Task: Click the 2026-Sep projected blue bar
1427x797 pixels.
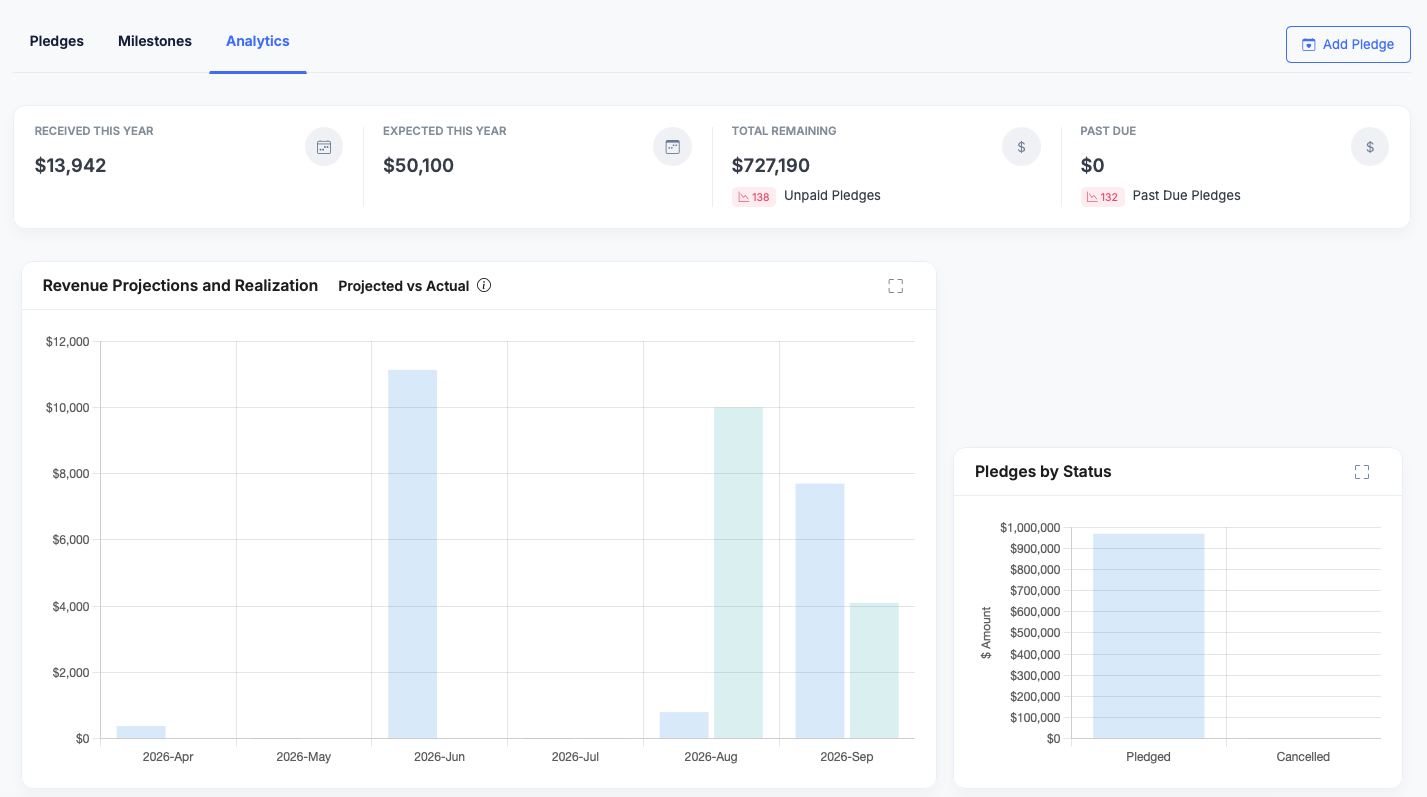Action: tap(820, 611)
